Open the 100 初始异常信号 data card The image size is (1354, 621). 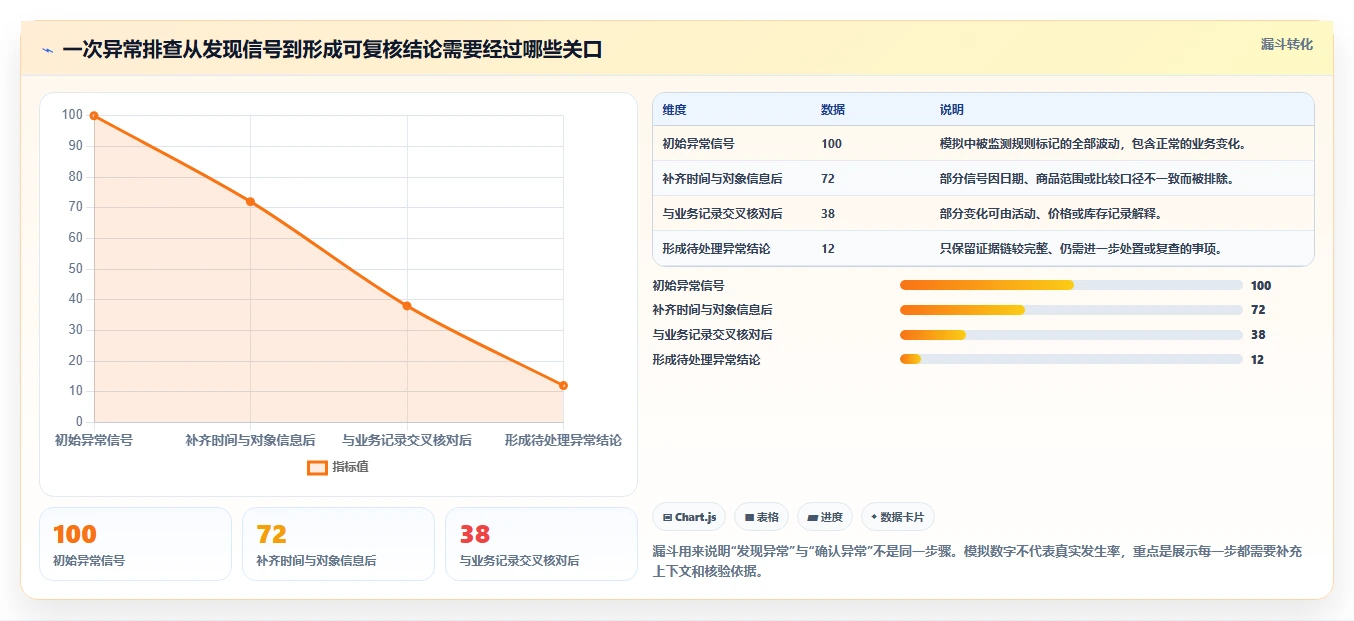(x=135, y=544)
